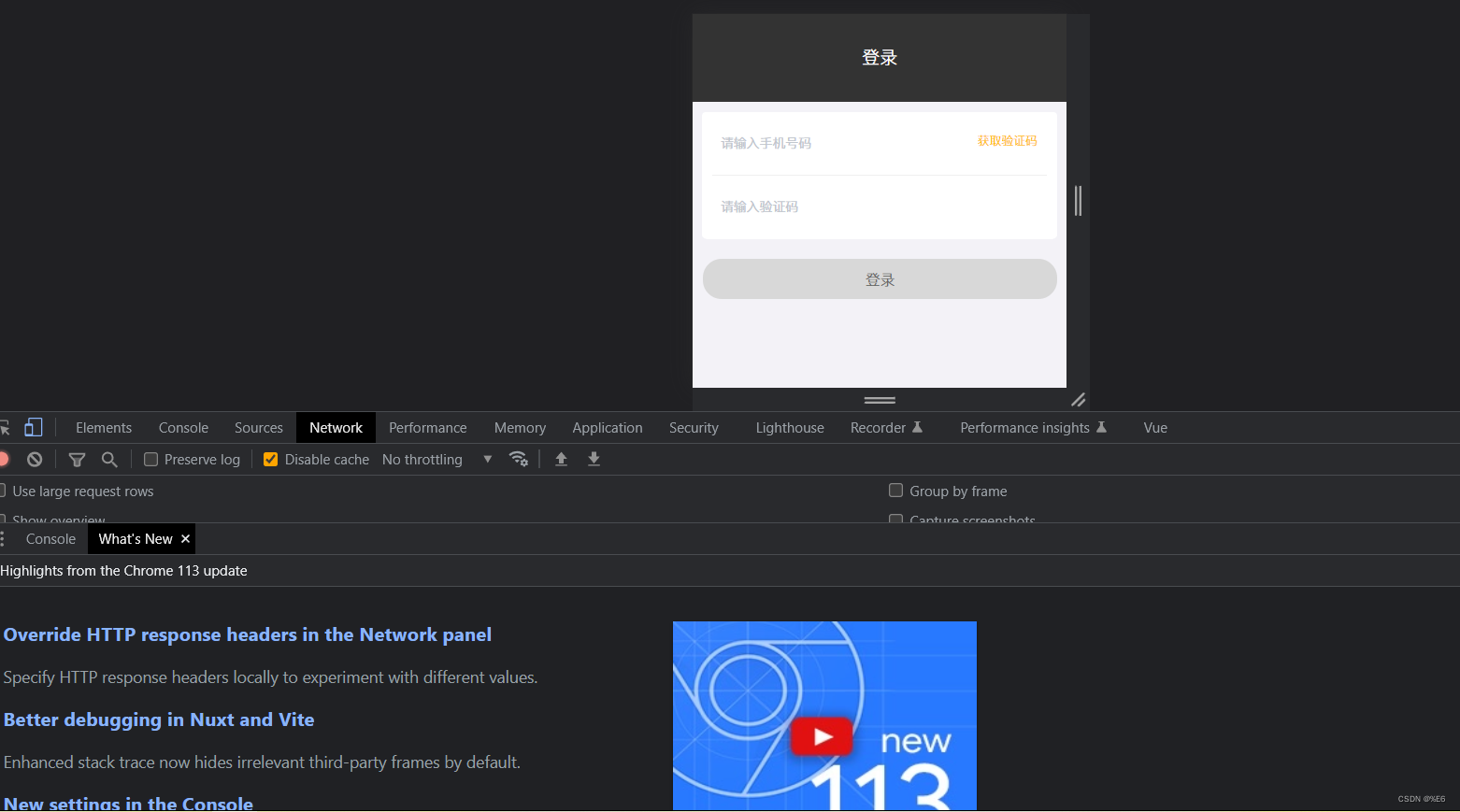This screenshot has width=1460, height=812.
Task: Open Performance insights tab
Action: (x=1033, y=427)
